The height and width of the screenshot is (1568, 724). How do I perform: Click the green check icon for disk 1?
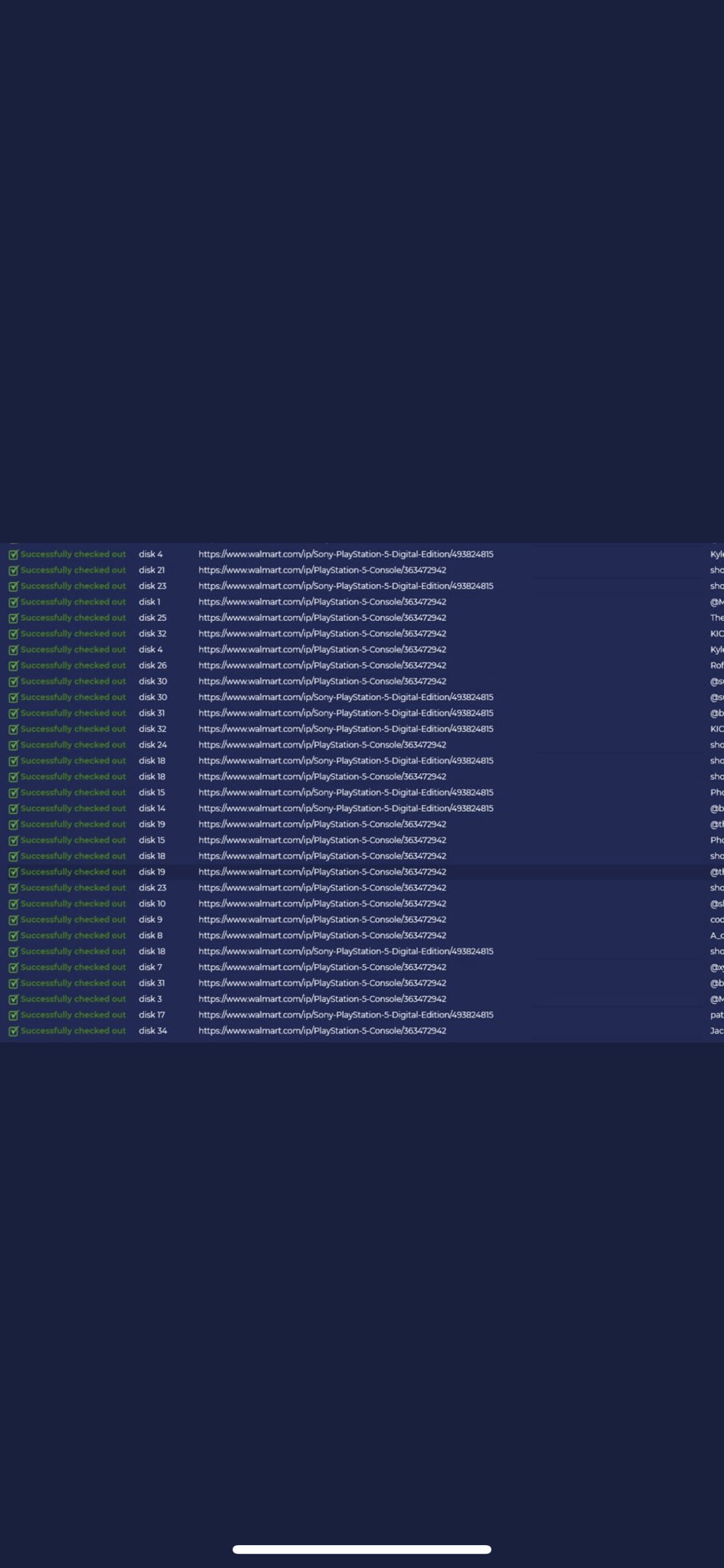pyautogui.click(x=13, y=602)
